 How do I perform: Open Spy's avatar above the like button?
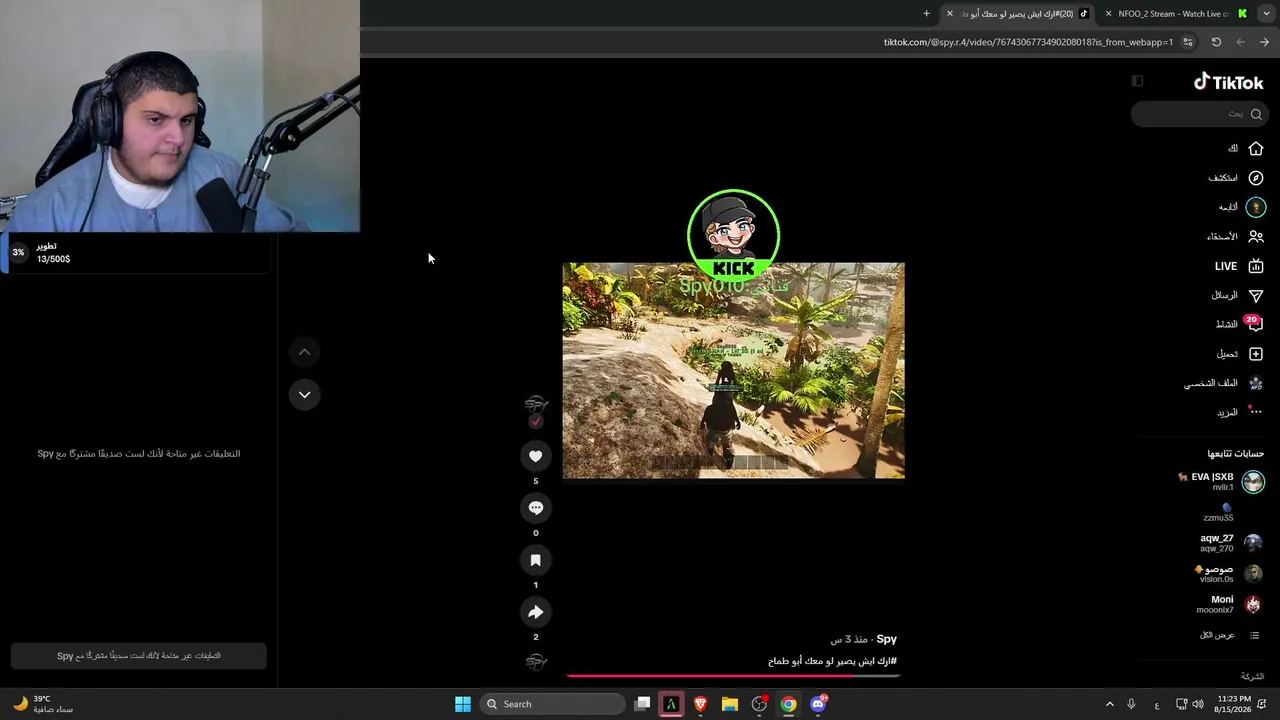pyautogui.click(x=536, y=406)
